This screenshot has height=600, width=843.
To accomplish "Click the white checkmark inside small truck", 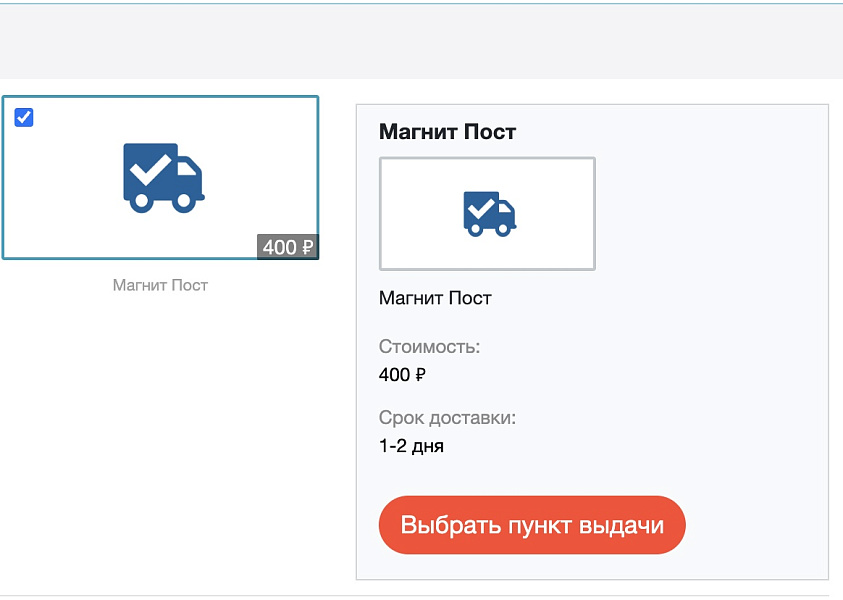I will pyautogui.click(x=481, y=208).
